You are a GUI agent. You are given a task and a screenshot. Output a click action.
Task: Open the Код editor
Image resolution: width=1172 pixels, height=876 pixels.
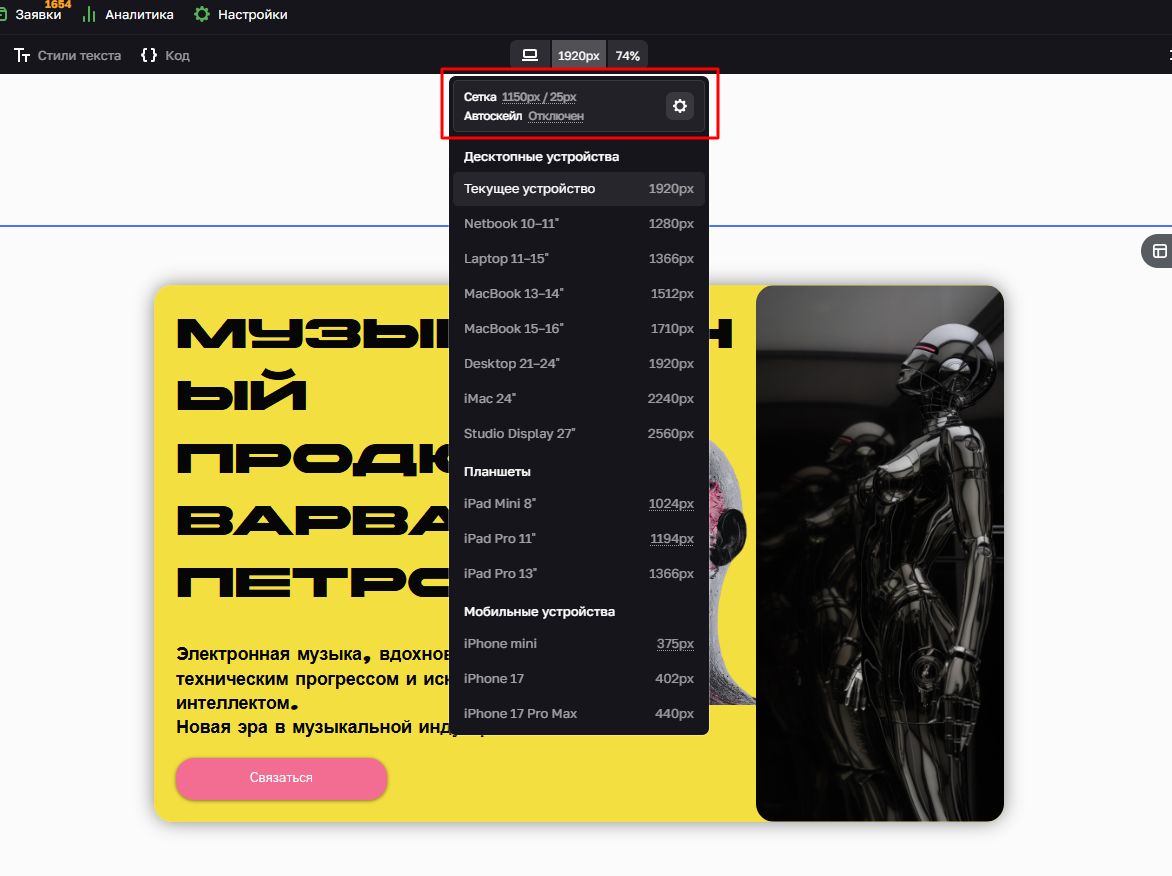165,55
